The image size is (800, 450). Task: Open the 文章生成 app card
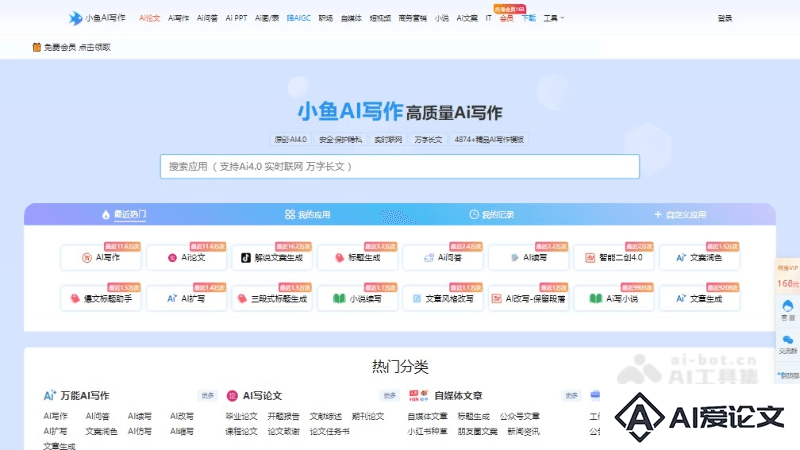(x=699, y=298)
